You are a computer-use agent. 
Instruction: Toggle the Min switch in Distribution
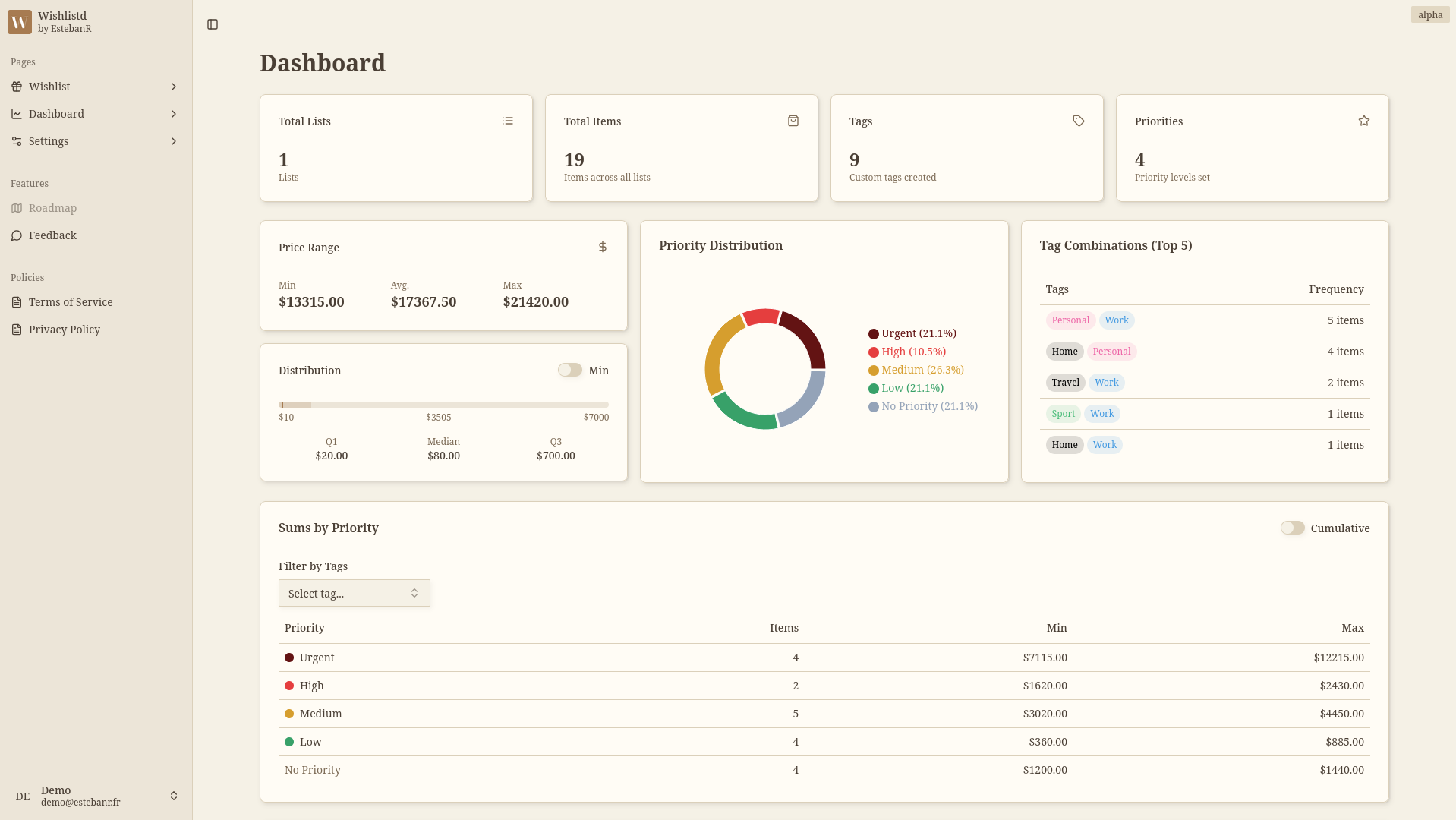tap(570, 370)
